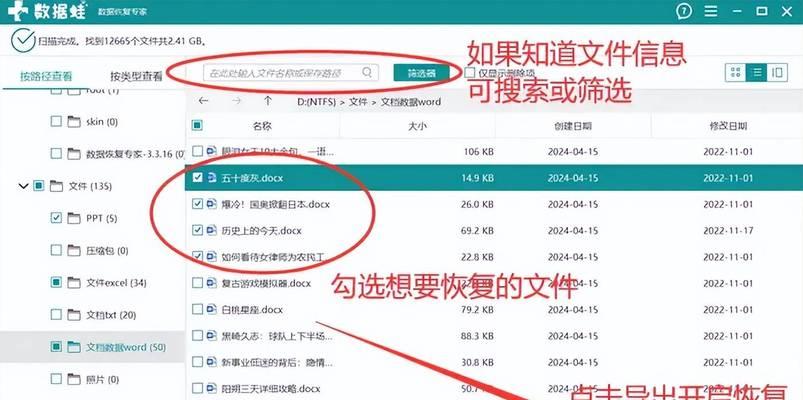Click the 文件 (135) folder icon

[x=56, y=186]
